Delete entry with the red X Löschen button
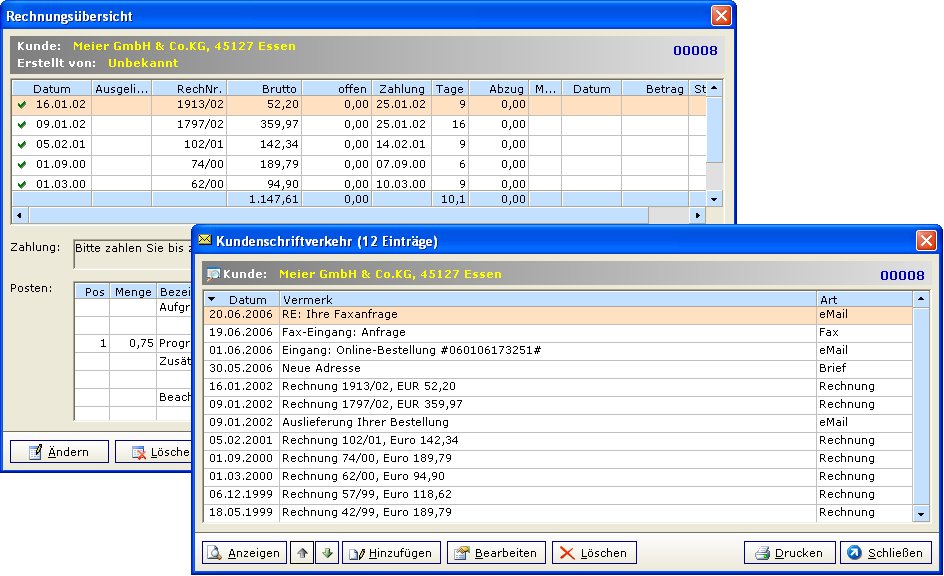Image resolution: width=944 pixels, height=576 pixels. pyautogui.click(x=594, y=553)
